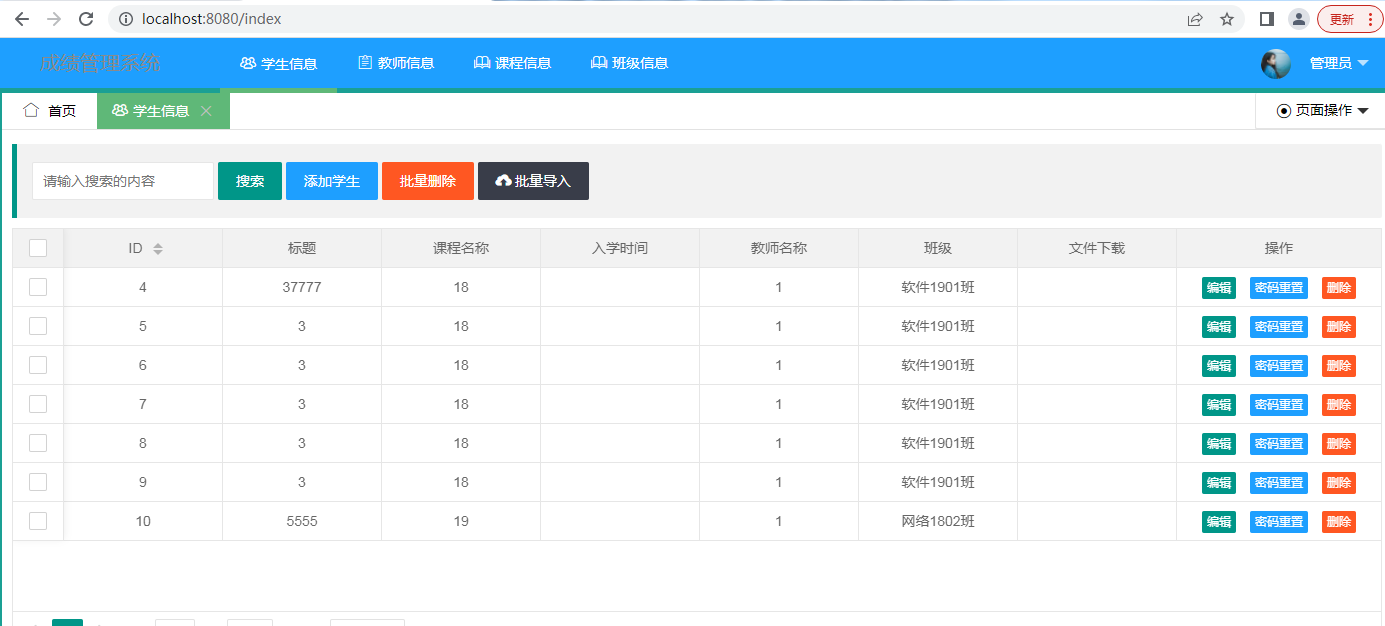Tick the select-all checkbox in table header
Viewport: 1385px width, 626px height.
(x=38, y=248)
